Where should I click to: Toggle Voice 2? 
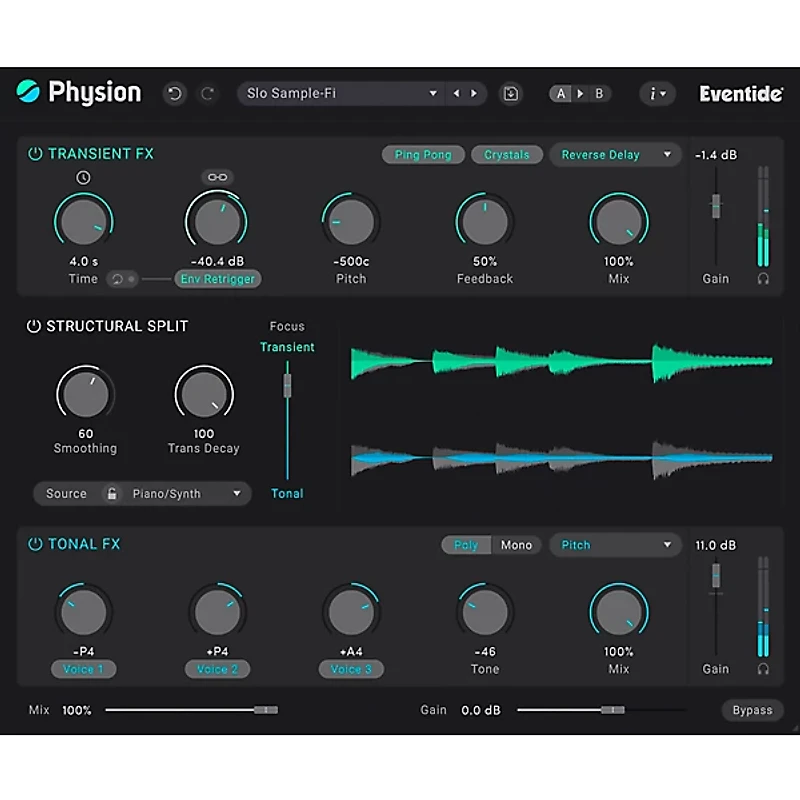coord(217,669)
